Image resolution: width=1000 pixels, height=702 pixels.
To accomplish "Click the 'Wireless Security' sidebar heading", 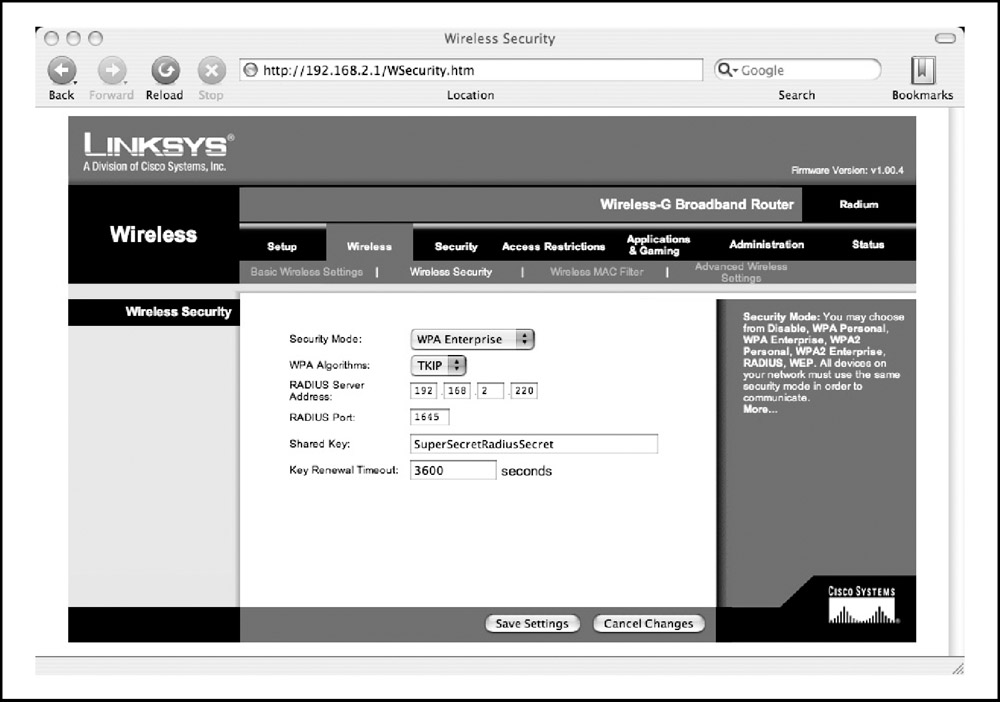I will [179, 312].
